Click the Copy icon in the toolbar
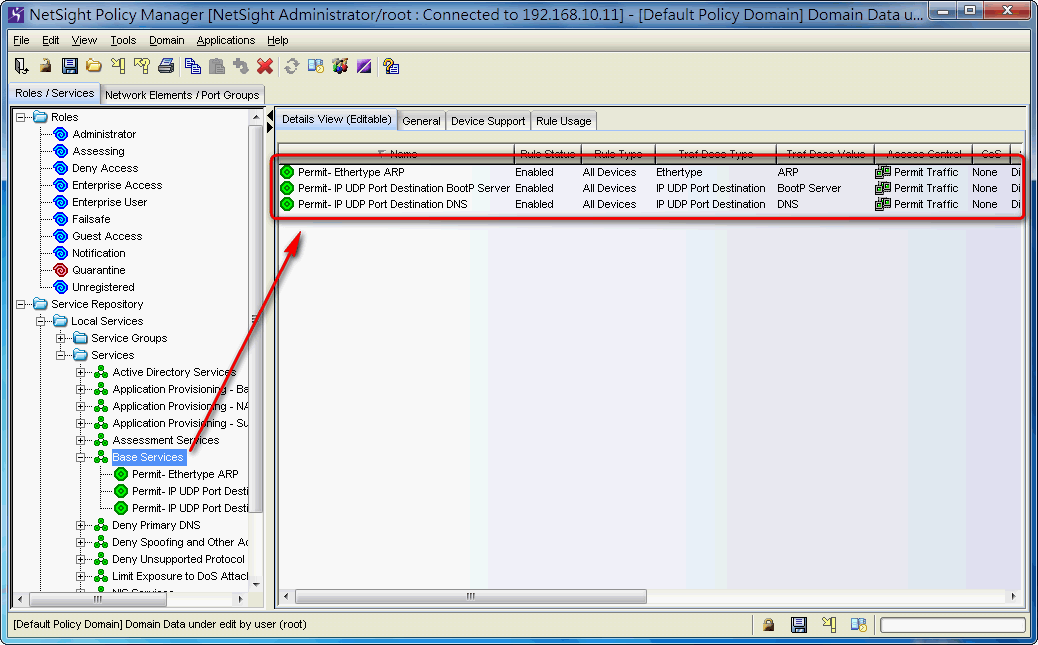The width and height of the screenshot is (1038, 645). (193, 66)
